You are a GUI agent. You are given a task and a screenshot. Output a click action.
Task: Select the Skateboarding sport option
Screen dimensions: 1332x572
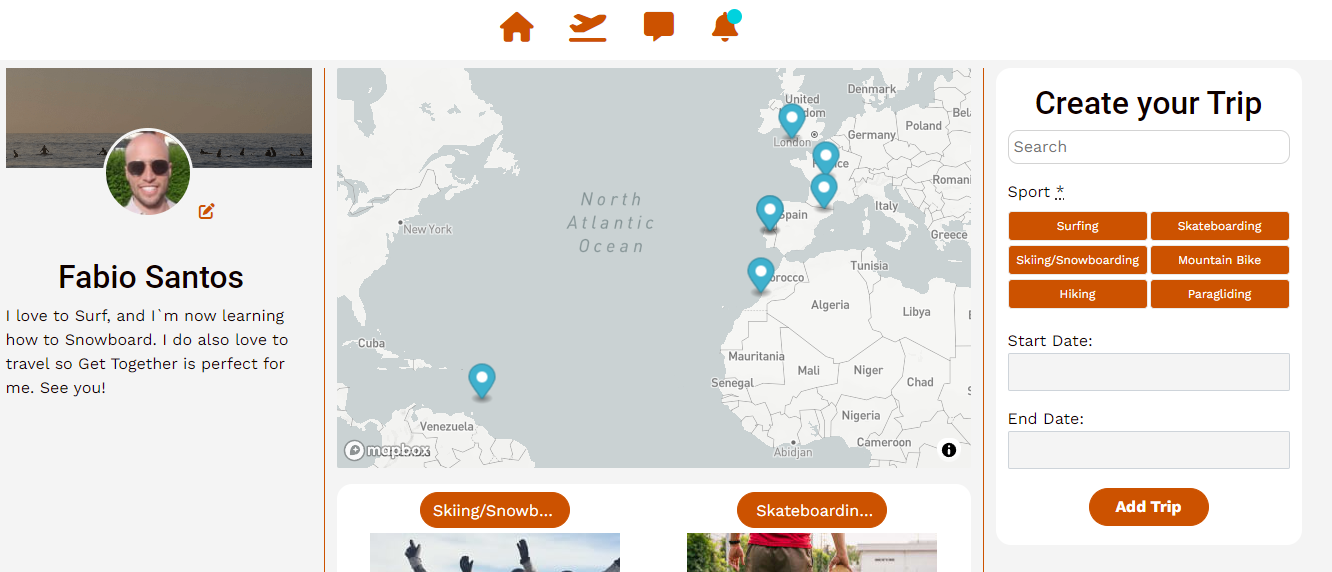1219,226
